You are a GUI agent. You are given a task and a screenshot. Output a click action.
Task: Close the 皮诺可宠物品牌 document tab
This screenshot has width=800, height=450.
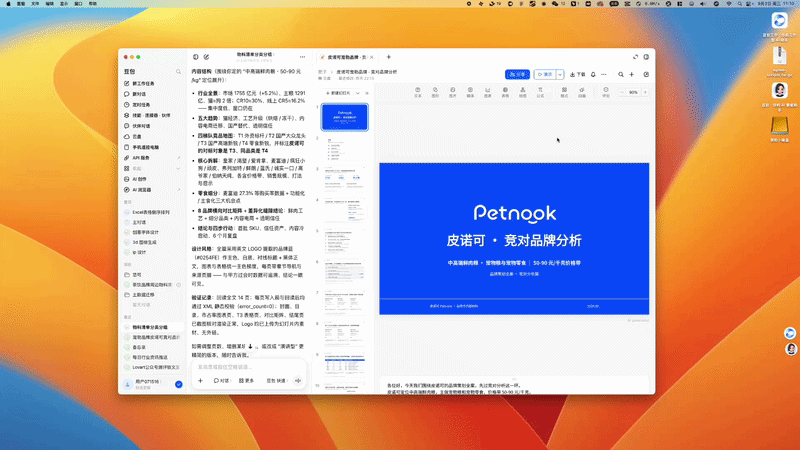pyautogui.click(x=372, y=57)
